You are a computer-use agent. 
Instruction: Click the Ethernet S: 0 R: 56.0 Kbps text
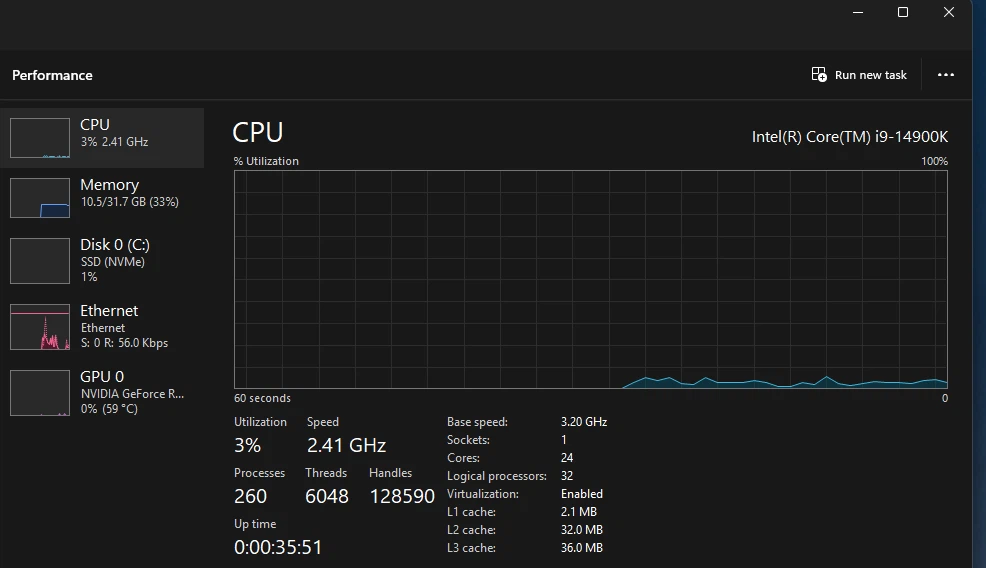click(x=125, y=343)
